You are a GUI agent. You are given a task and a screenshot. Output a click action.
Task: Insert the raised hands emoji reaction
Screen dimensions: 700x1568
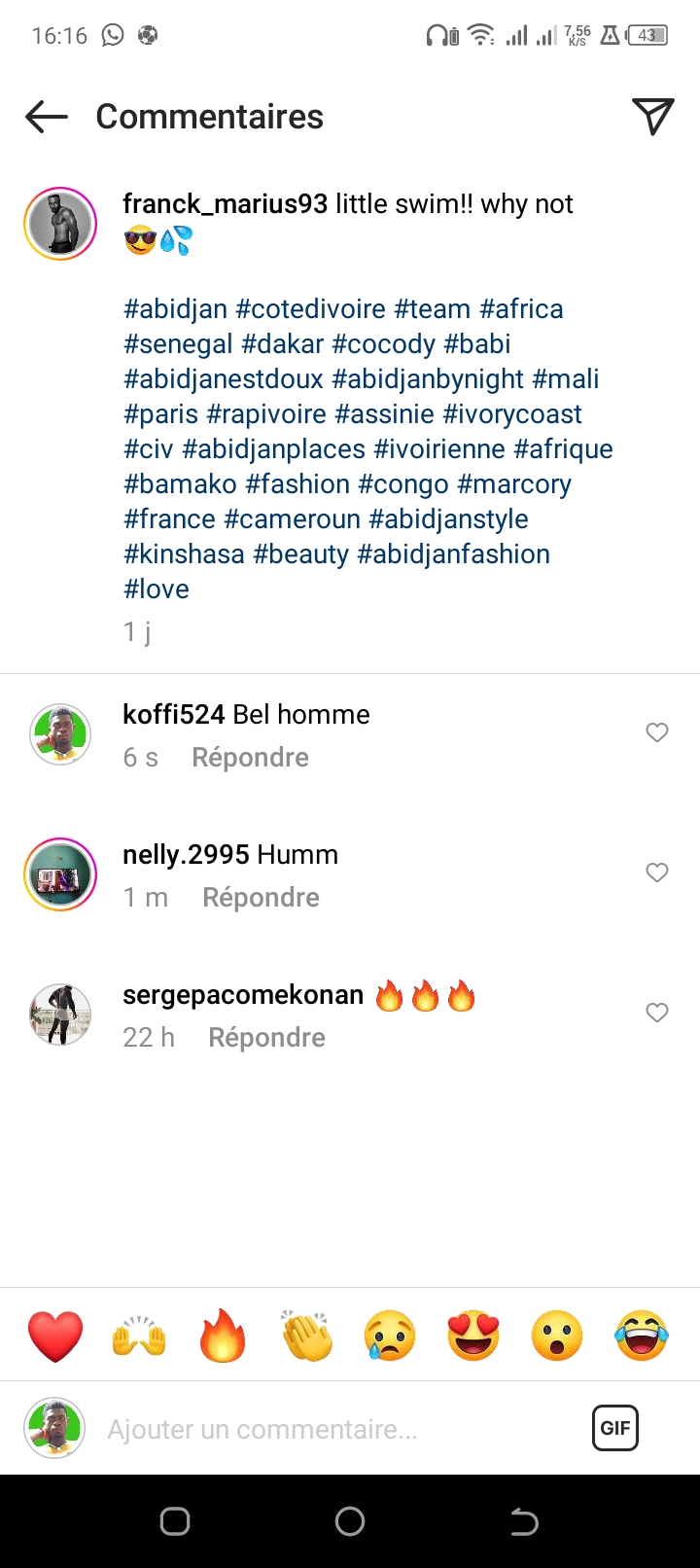139,1336
